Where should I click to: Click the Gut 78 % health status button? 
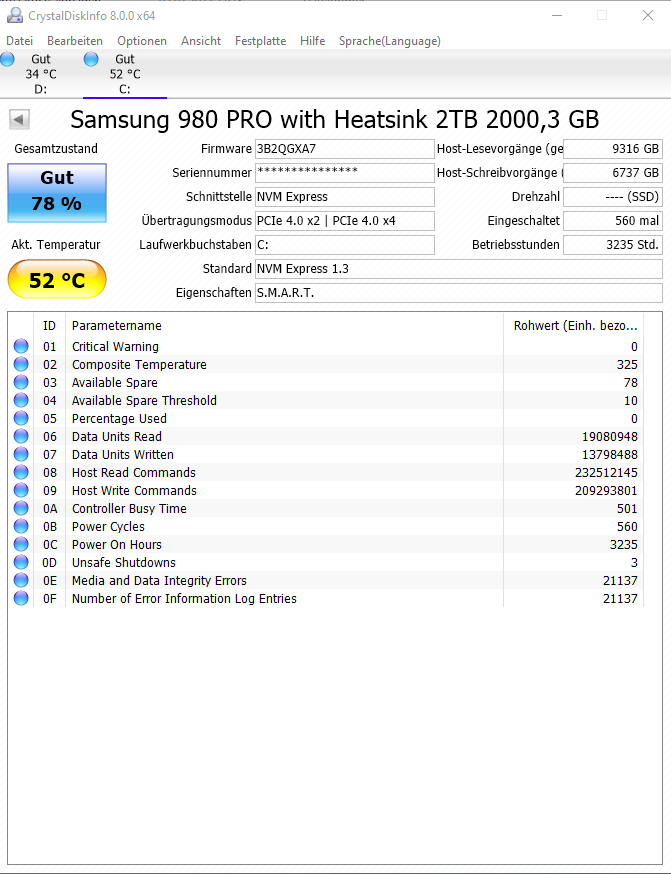click(x=57, y=193)
